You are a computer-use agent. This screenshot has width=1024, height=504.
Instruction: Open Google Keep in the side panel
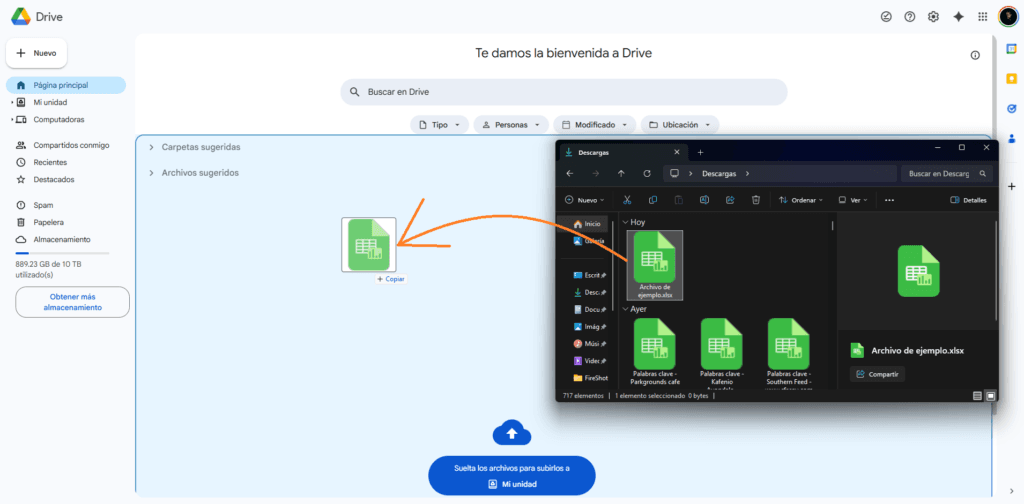1012,79
